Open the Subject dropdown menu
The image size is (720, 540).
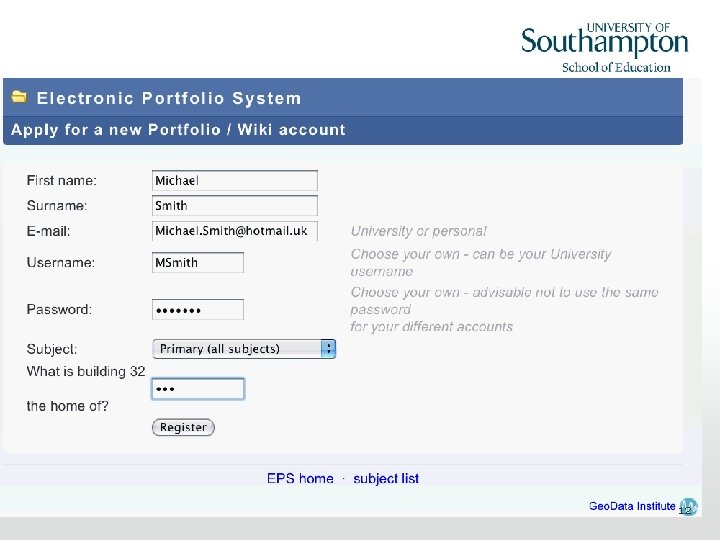pyautogui.click(x=244, y=349)
